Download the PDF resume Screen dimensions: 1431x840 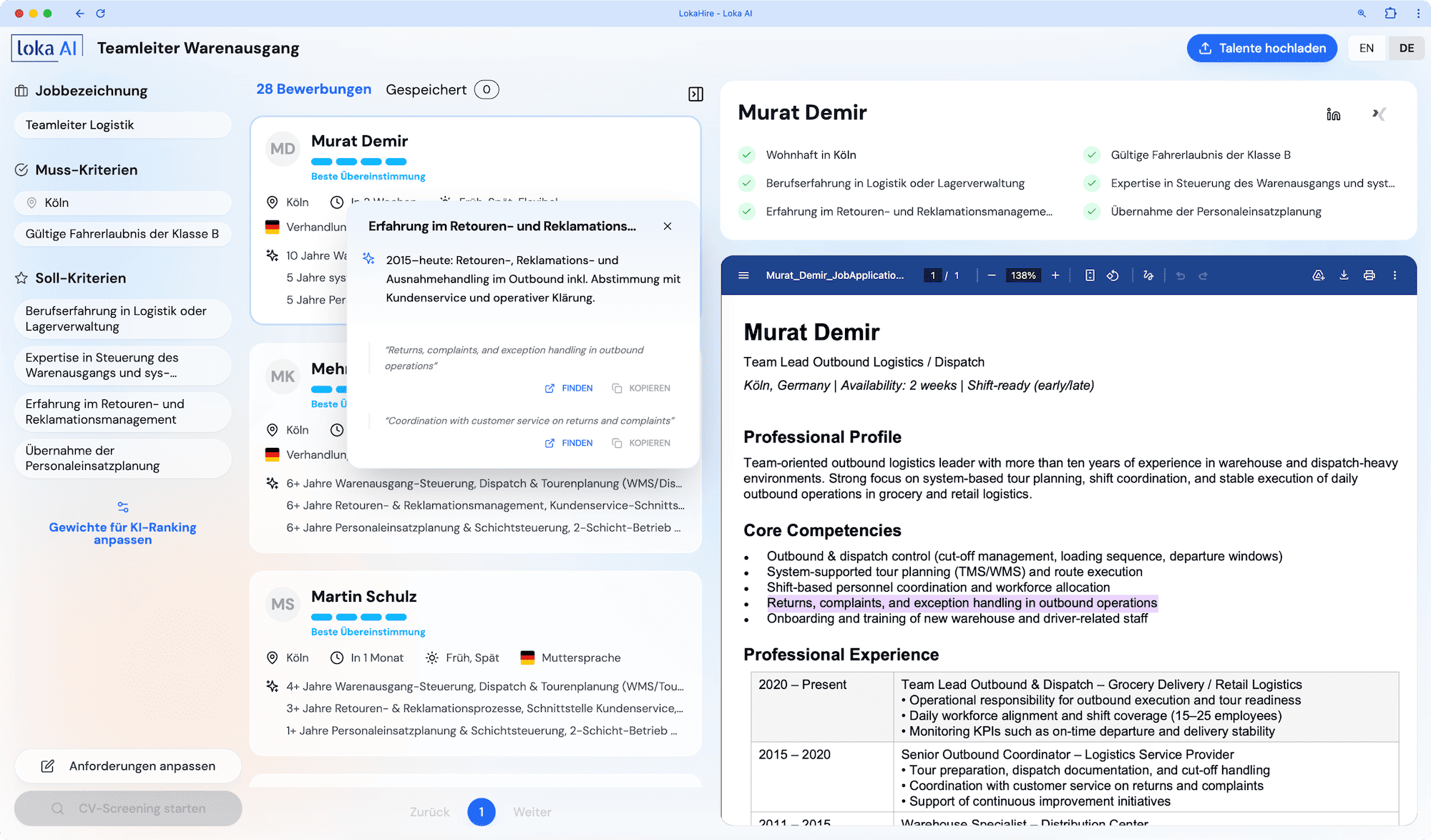tap(1344, 275)
